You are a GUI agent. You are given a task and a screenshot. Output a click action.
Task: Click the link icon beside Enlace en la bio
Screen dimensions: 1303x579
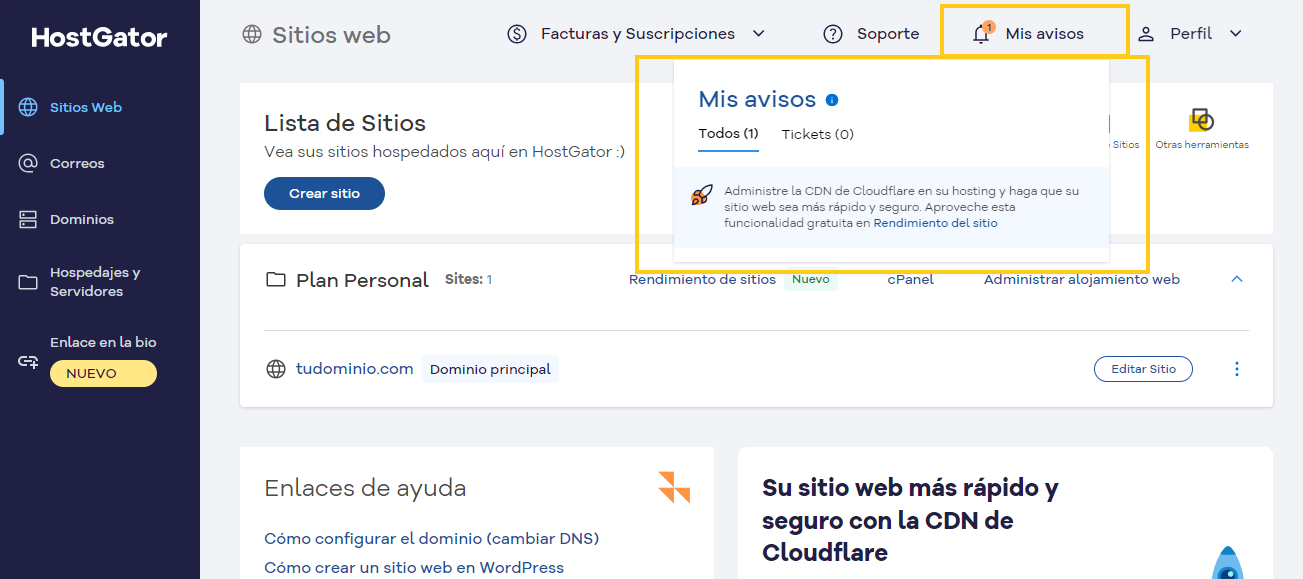click(x=28, y=361)
